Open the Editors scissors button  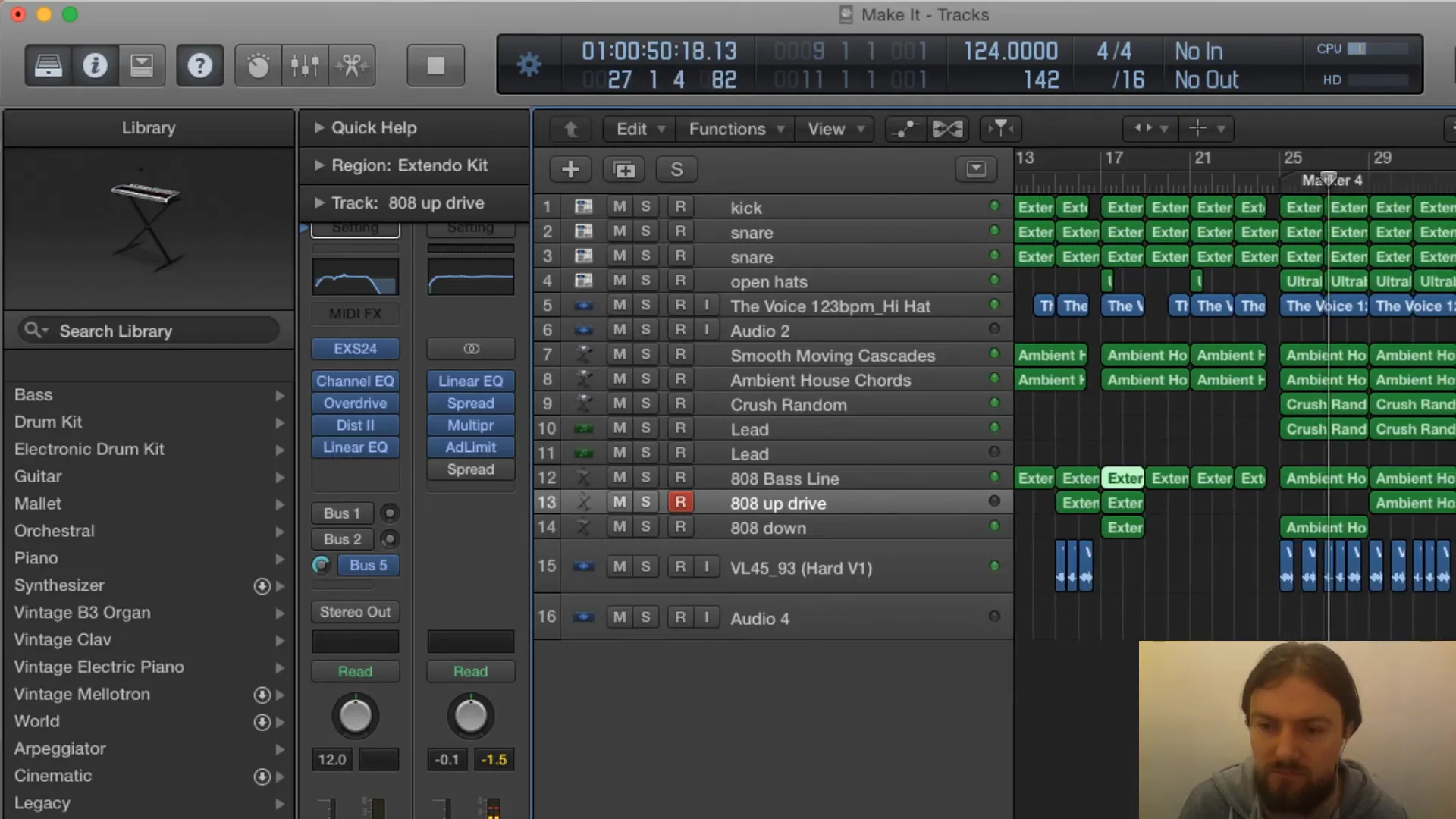point(352,66)
